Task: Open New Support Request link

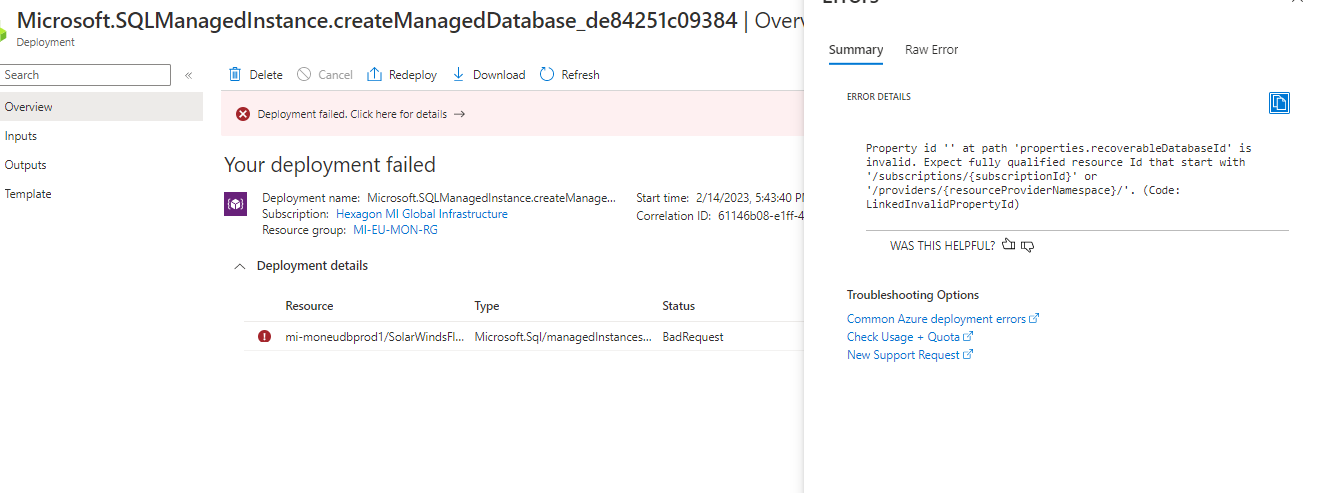Action: point(910,355)
